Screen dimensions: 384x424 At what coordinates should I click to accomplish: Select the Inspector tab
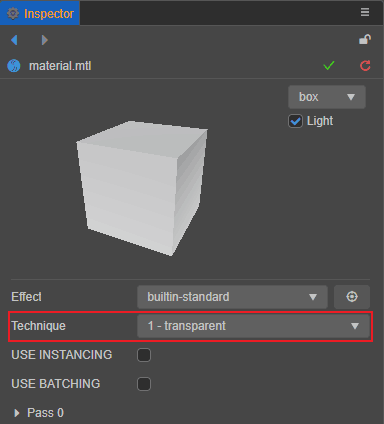(x=40, y=13)
